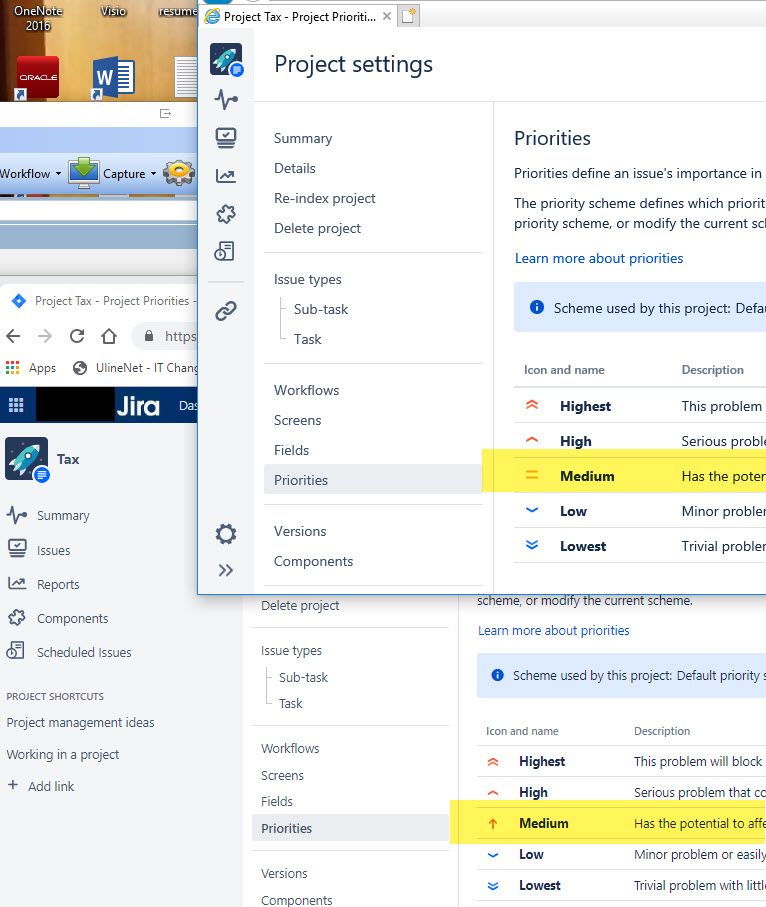Click Highest priority icon in IE window

click(532, 405)
